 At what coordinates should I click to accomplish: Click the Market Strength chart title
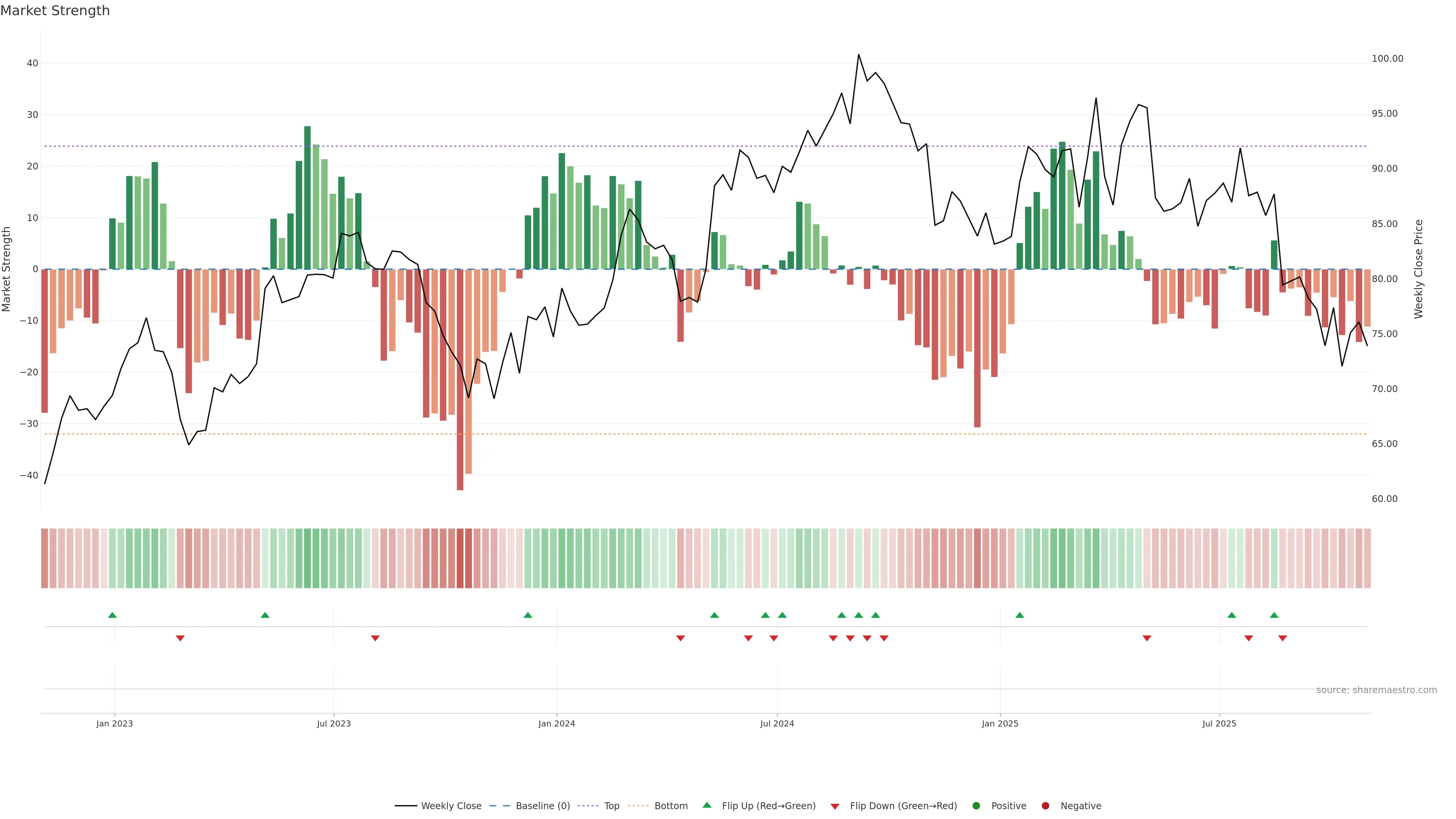pyautogui.click(x=55, y=11)
